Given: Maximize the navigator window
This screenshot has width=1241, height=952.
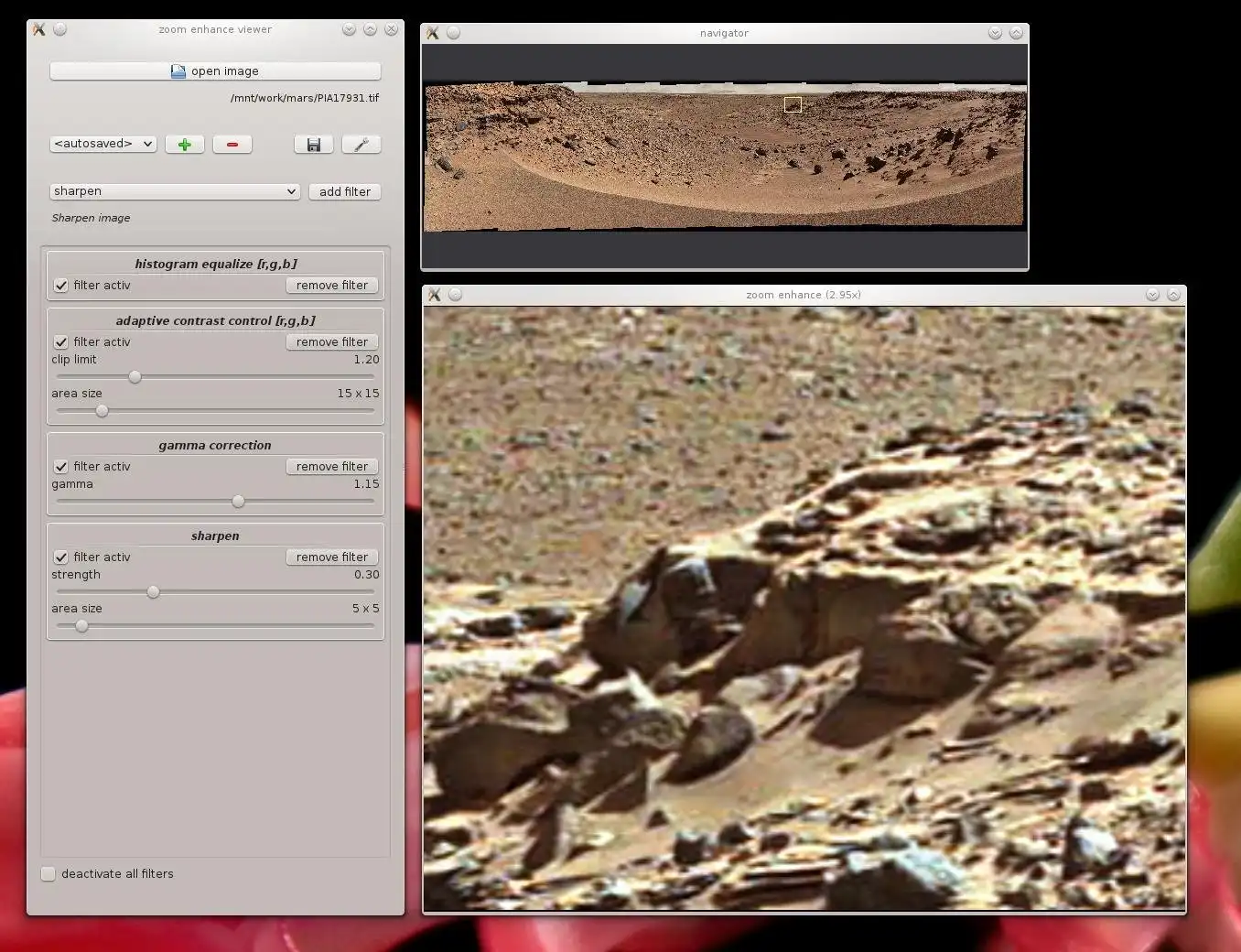Looking at the screenshot, I should [x=1016, y=33].
